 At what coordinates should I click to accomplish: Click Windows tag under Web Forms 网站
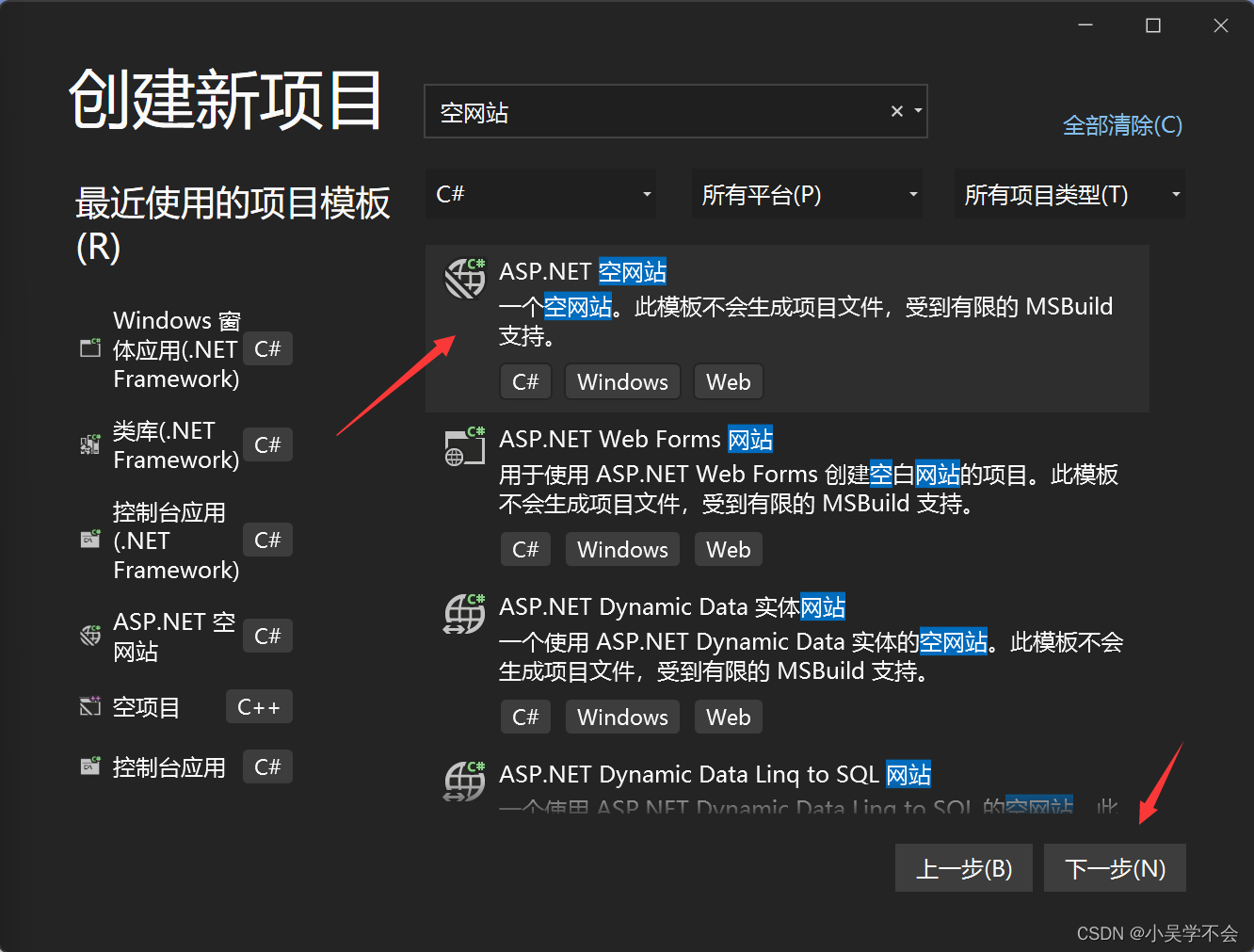(622, 549)
